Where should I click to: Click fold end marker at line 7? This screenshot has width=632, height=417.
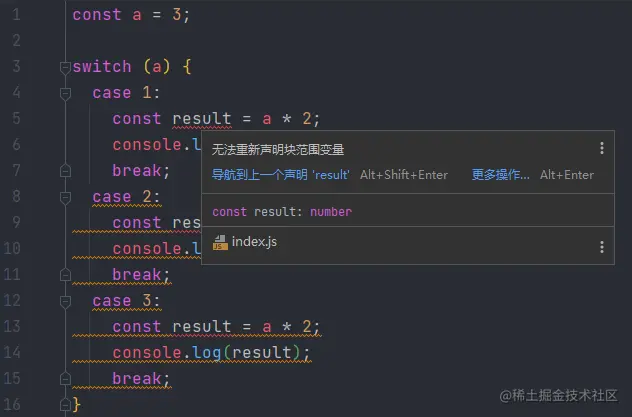coord(65,171)
